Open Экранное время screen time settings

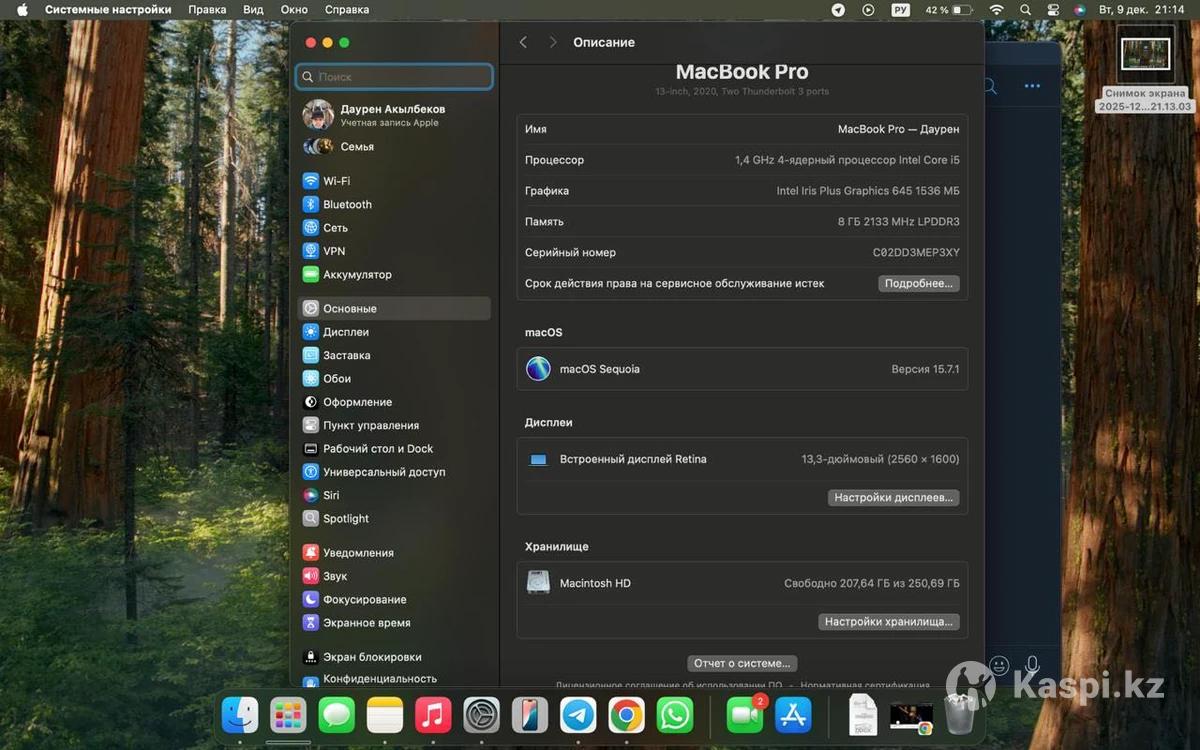click(366, 622)
